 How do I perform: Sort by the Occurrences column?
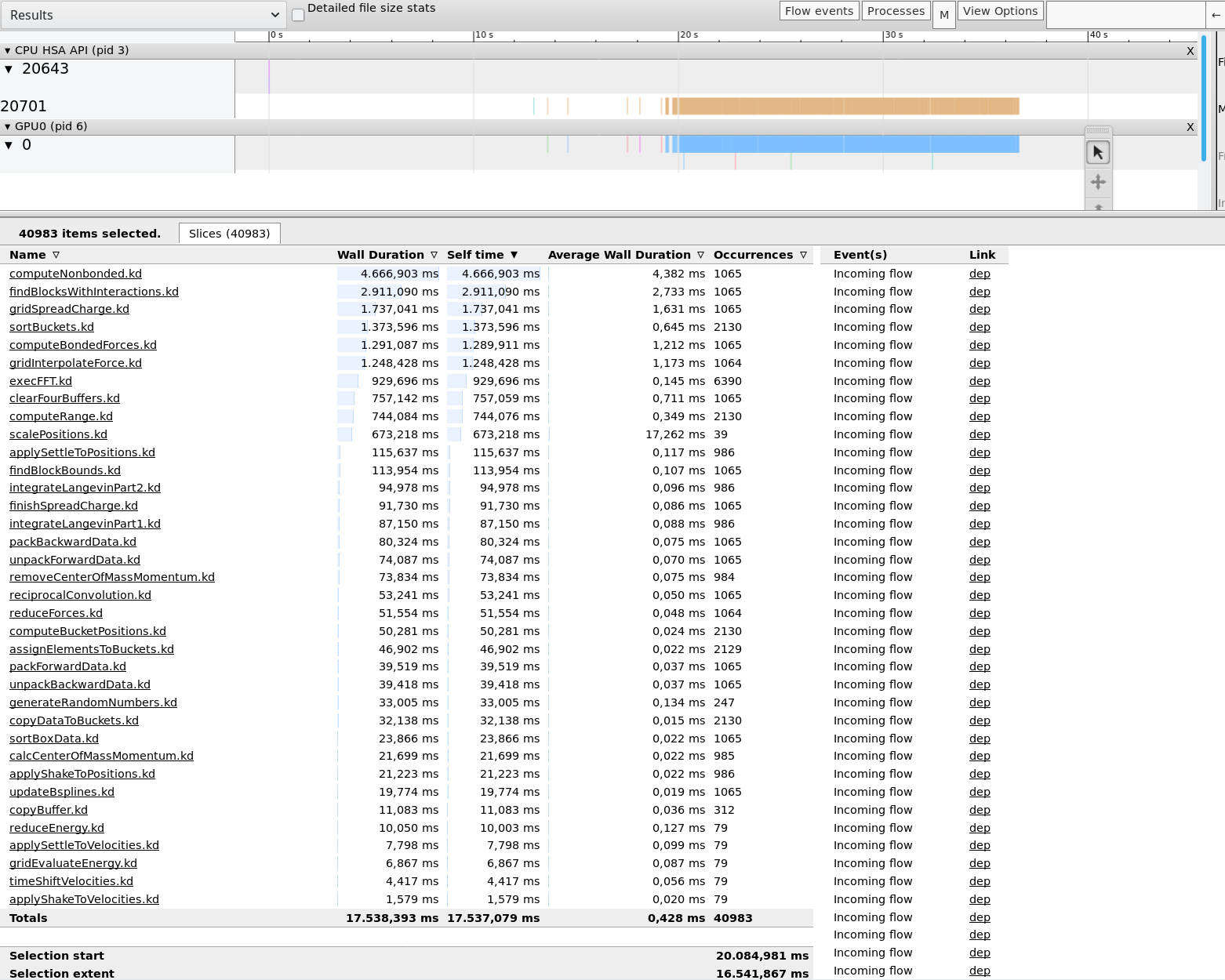(753, 255)
